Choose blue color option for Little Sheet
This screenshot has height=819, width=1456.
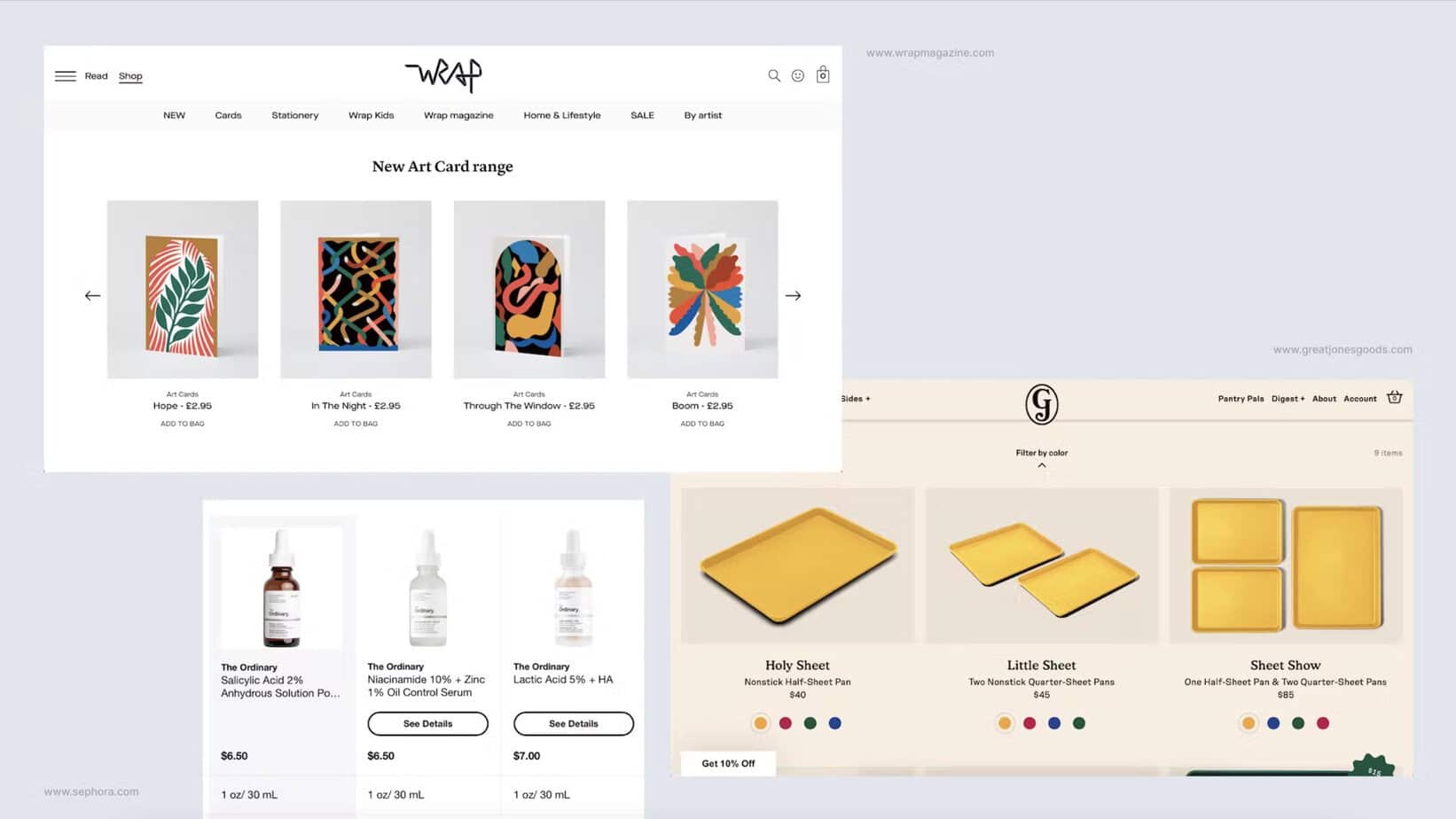pyautogui.click(x=1054, y=723)
